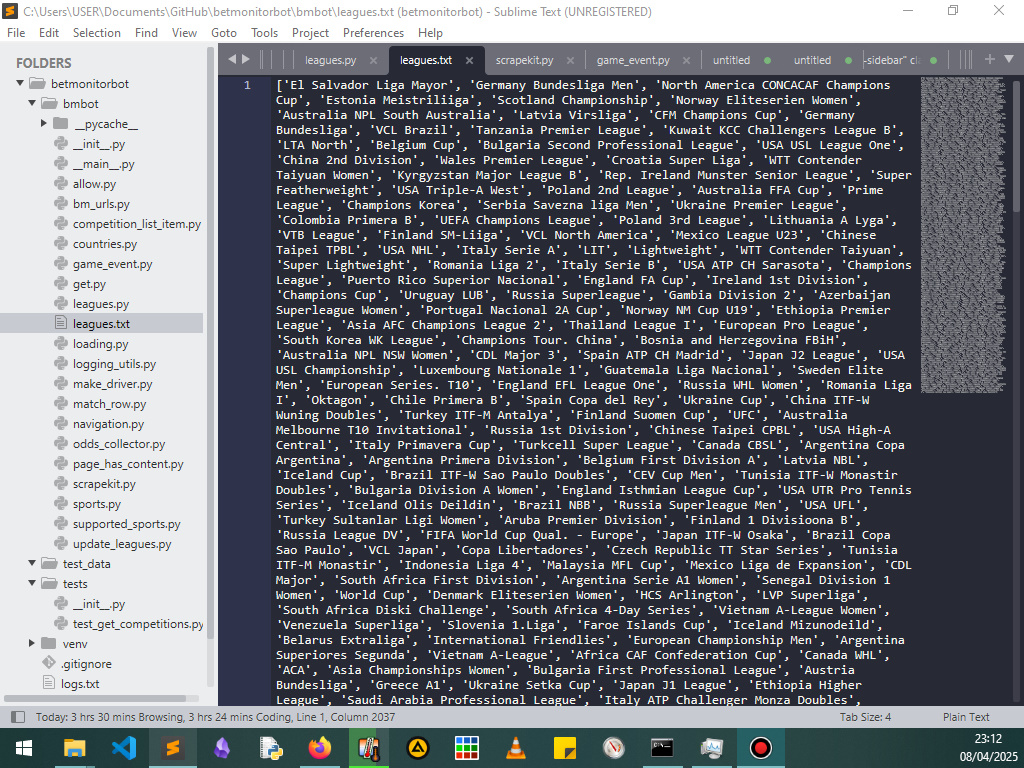Click 'Plain Text' to change the syntax

pos(969,717)
